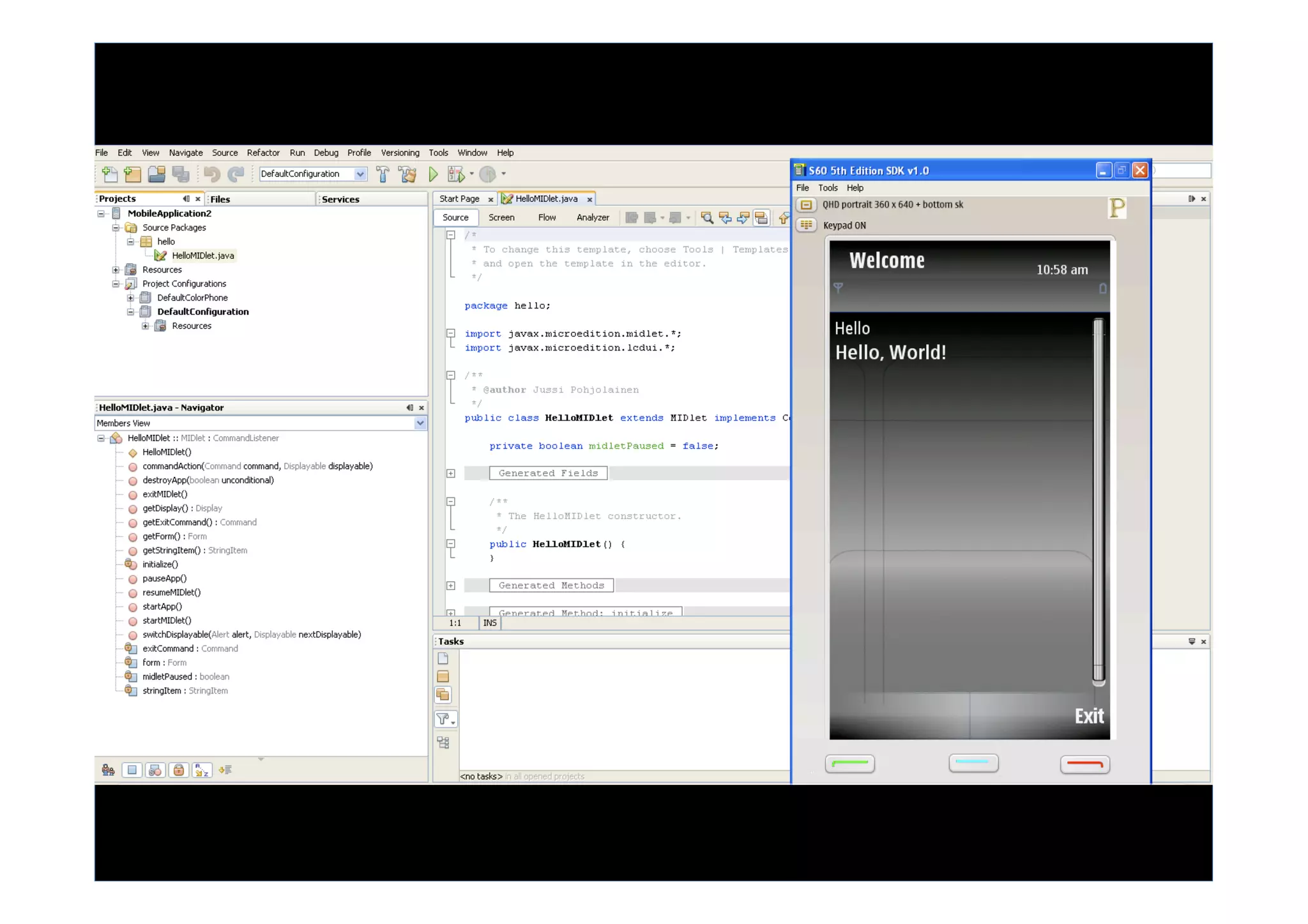
Task: Click the Find Selection magnifier icon in editor
Action: 707,218
